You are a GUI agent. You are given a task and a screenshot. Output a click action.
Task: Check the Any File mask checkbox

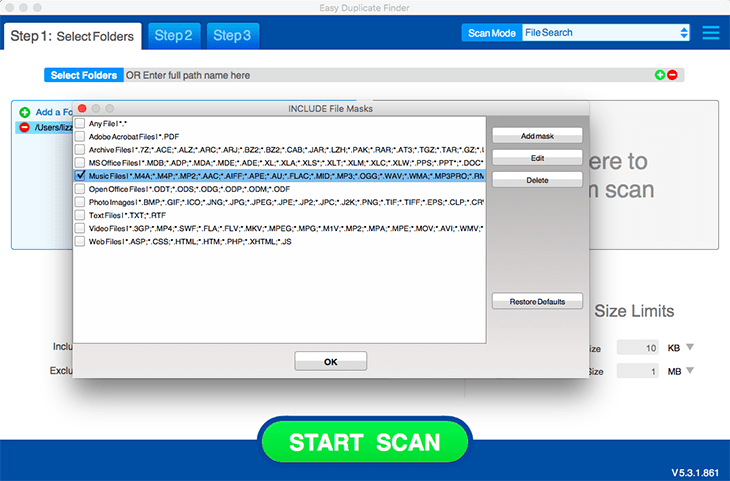click(80, 123)
